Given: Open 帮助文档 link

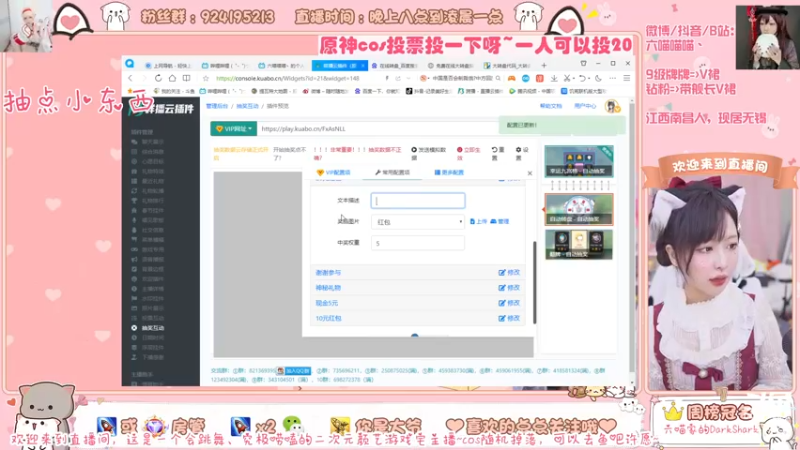Looking at the screenshot, I should [x=551, y=106].
